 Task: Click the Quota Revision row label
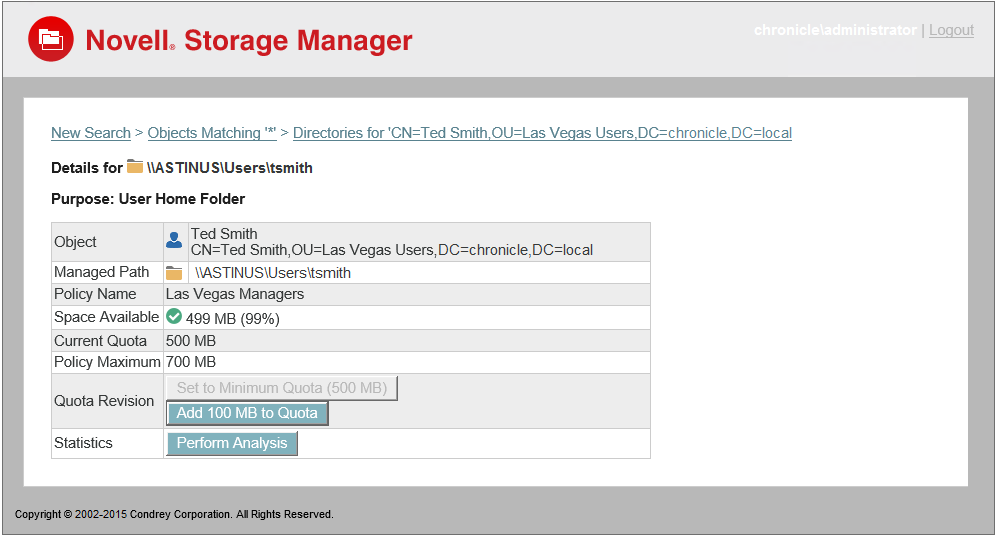(104, 401)
